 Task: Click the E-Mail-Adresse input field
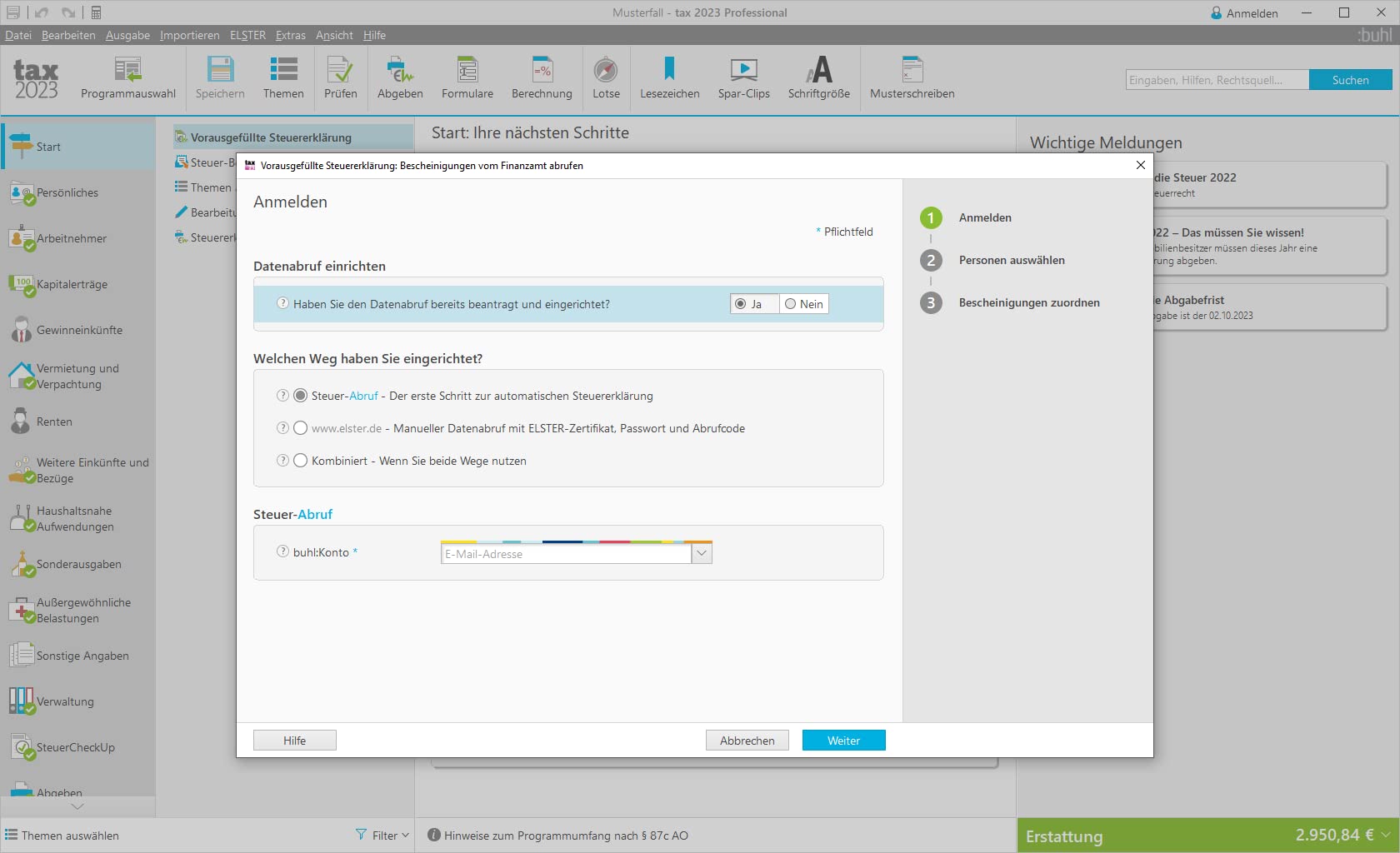566,553
